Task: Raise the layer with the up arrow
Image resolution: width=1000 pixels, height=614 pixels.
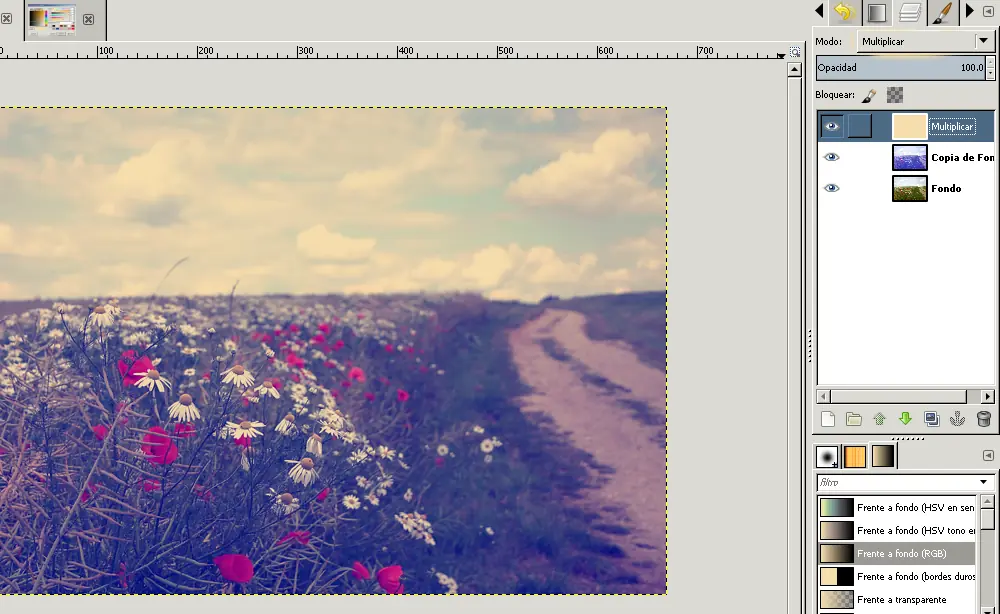Action: [x=879, y=420]
